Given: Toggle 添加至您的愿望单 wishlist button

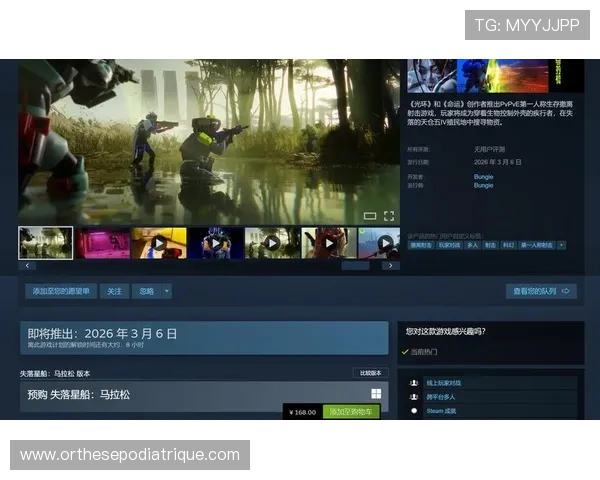Looking at the screenshot, I should tap(61, 291).
